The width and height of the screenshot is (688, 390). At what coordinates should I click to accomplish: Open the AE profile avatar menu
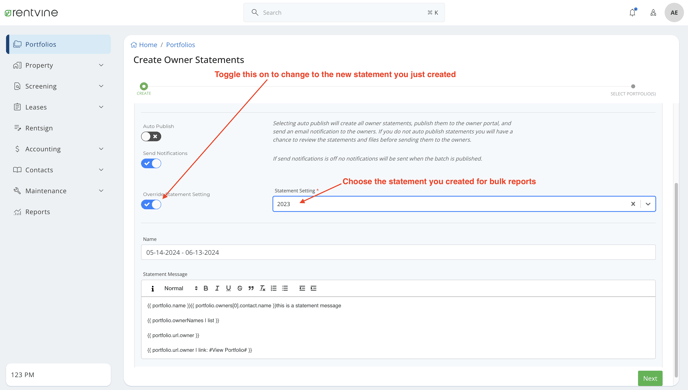[674, 13]
